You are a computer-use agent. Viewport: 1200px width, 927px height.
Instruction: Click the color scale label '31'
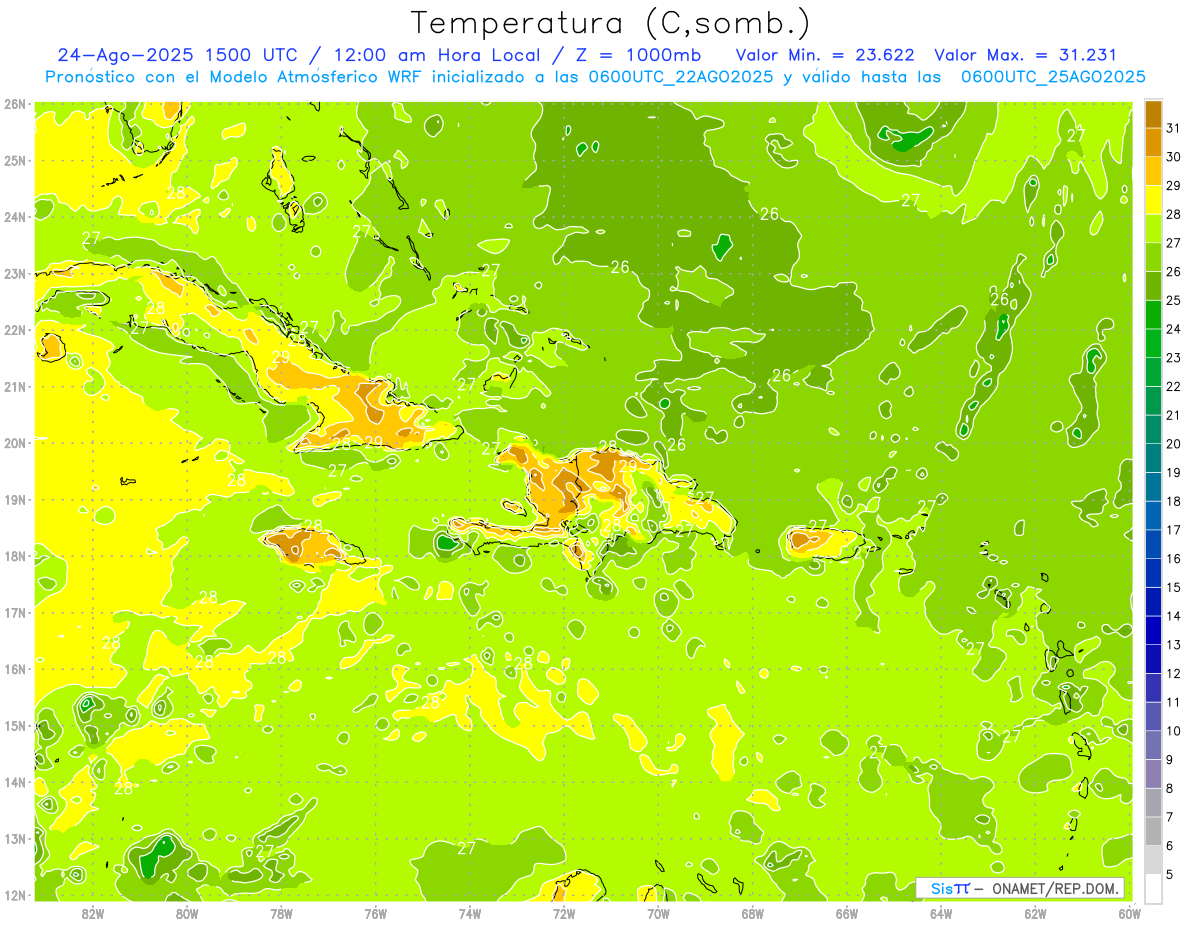tap(1173, 128)
